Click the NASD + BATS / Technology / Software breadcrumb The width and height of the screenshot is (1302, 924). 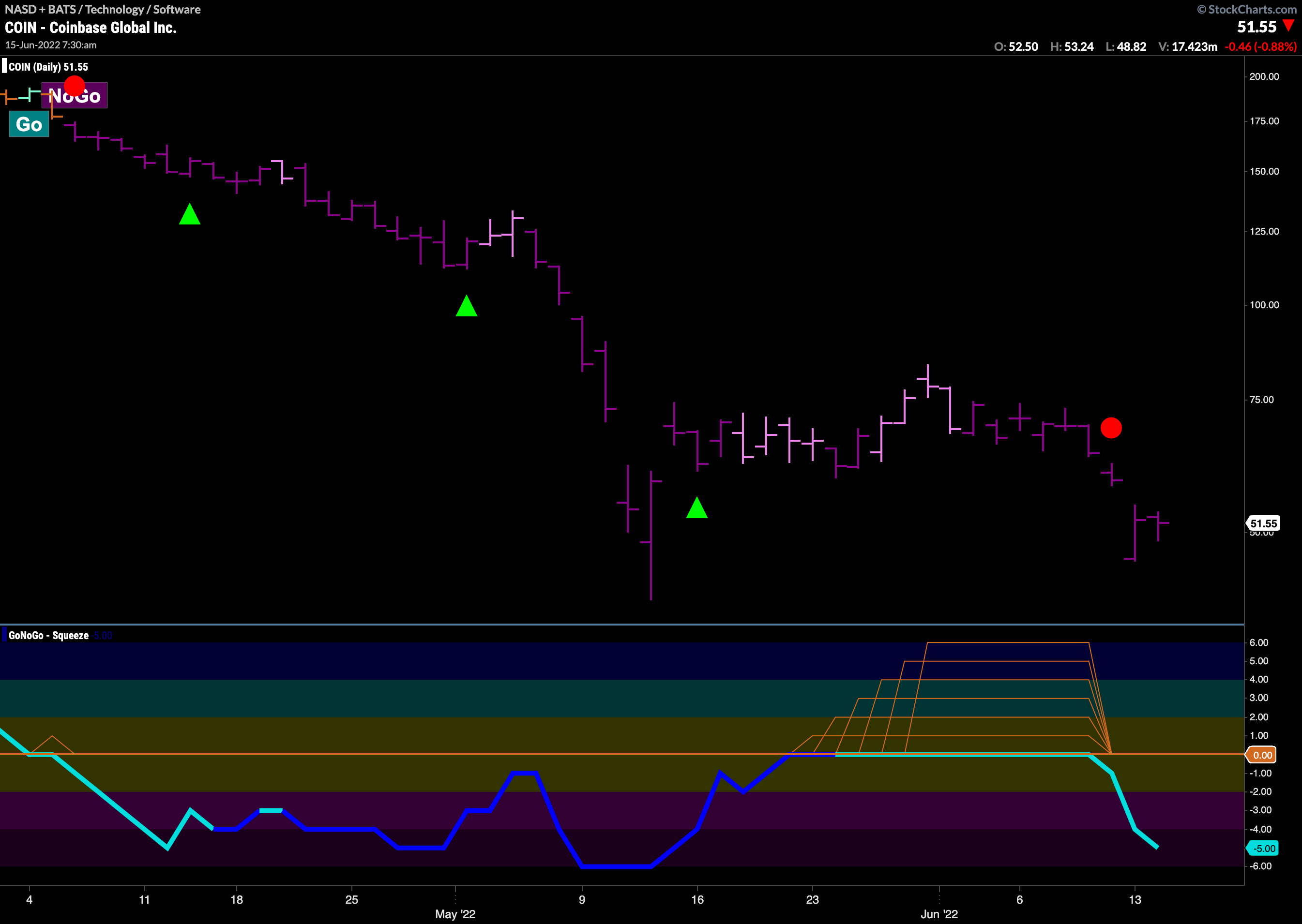click(x=103, y=9)
